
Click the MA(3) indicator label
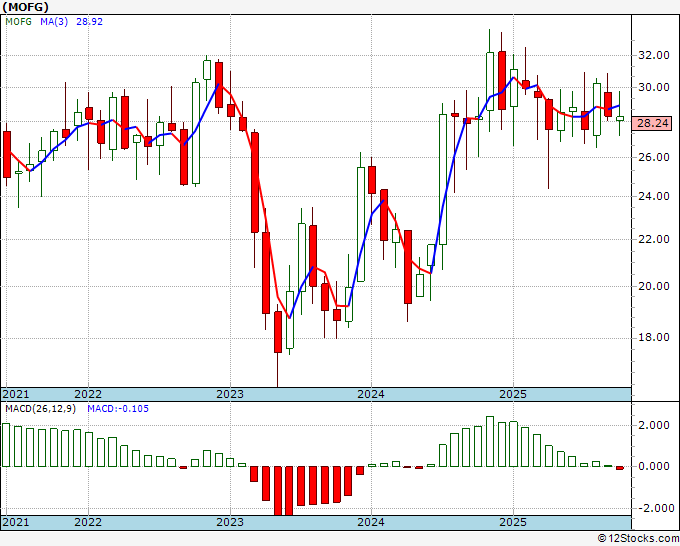54,22
